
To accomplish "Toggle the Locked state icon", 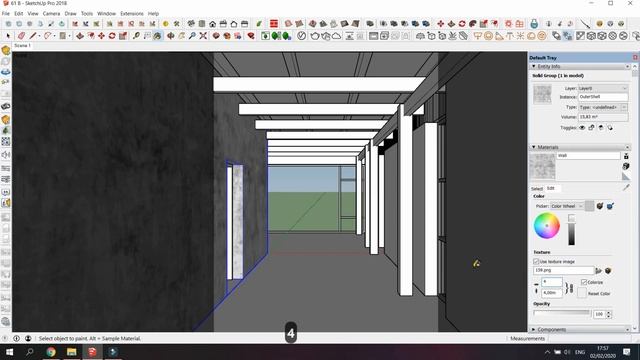I will pos(591,128).
